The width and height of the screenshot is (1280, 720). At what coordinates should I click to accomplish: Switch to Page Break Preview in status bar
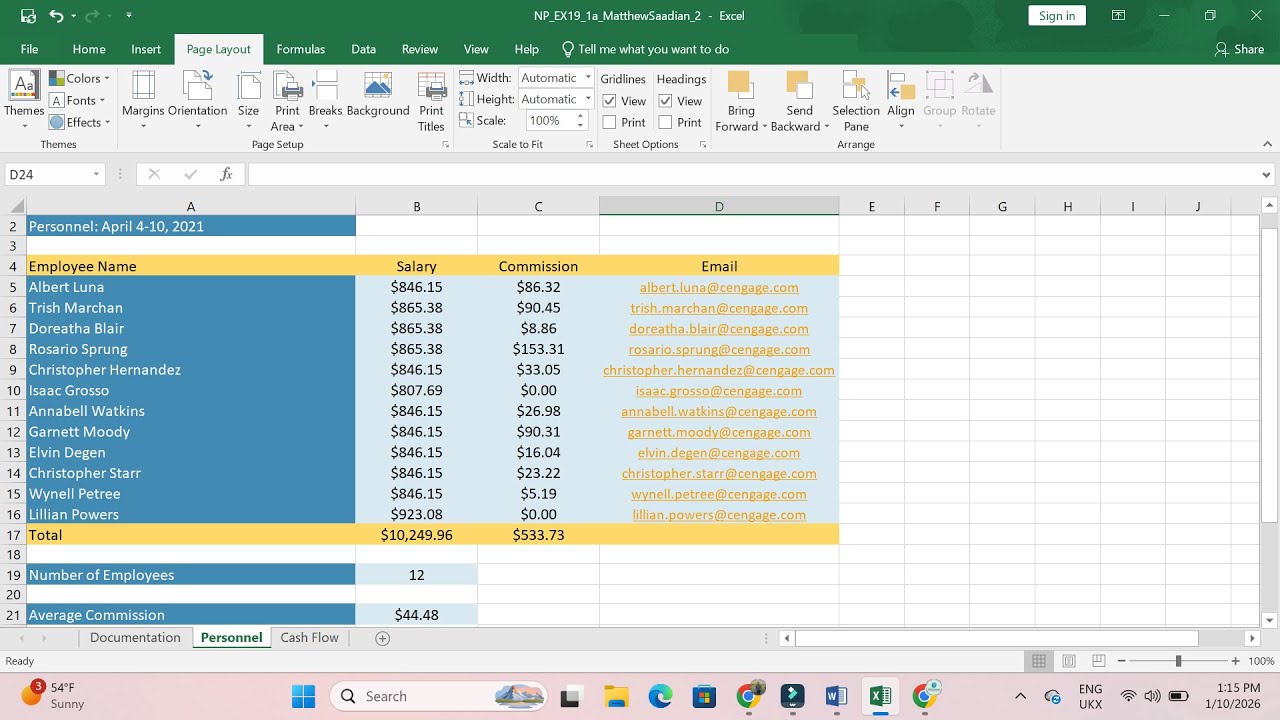point(1098,661)
